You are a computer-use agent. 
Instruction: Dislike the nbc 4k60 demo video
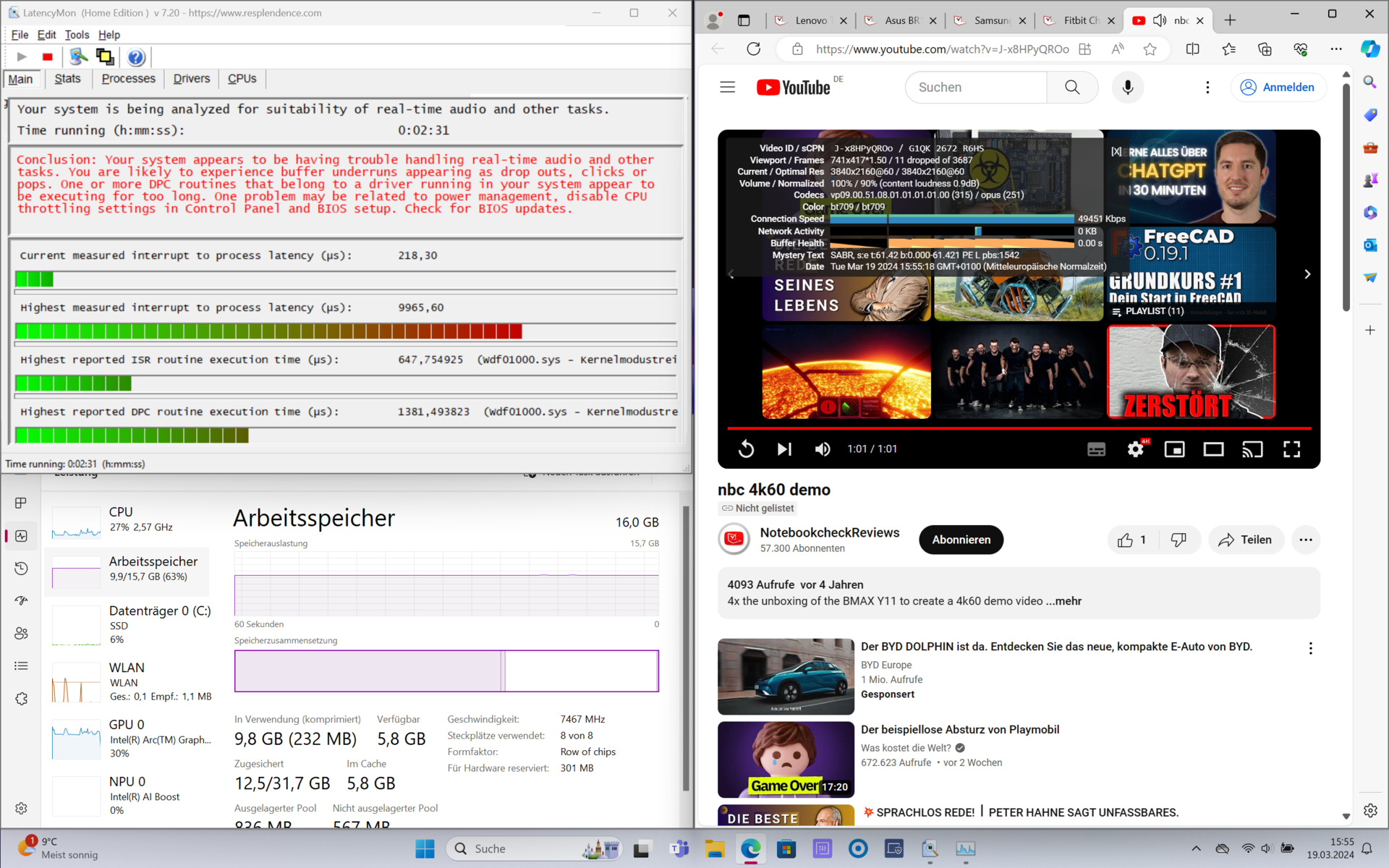coord(1178,540)
